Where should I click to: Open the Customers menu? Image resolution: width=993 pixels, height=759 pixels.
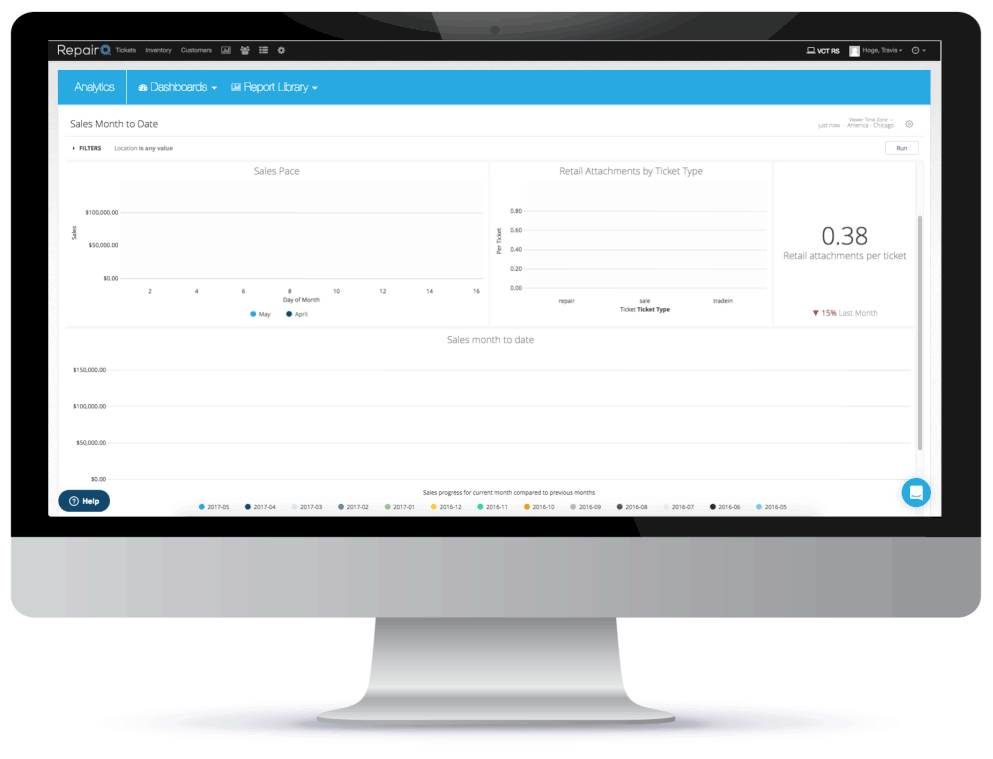196,50
